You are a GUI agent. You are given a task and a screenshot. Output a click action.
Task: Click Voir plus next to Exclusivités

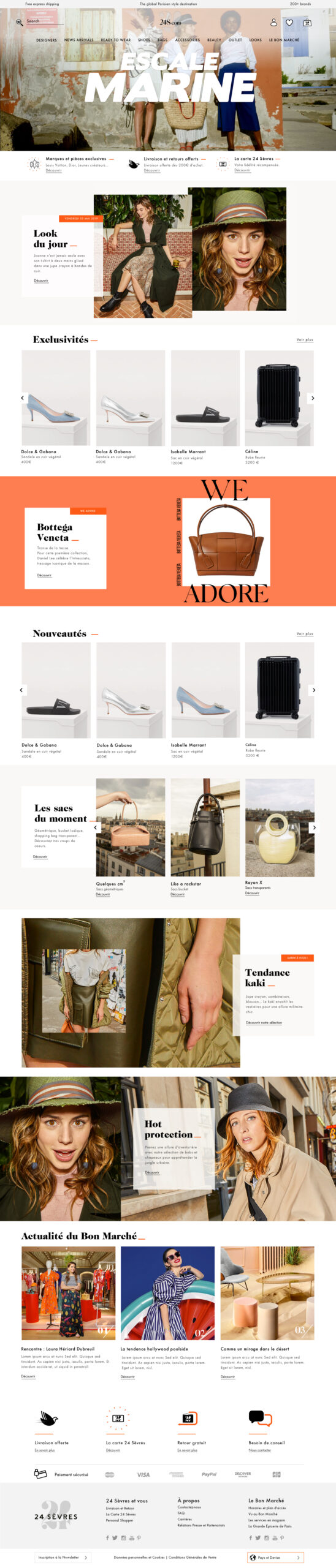(305, 340)
